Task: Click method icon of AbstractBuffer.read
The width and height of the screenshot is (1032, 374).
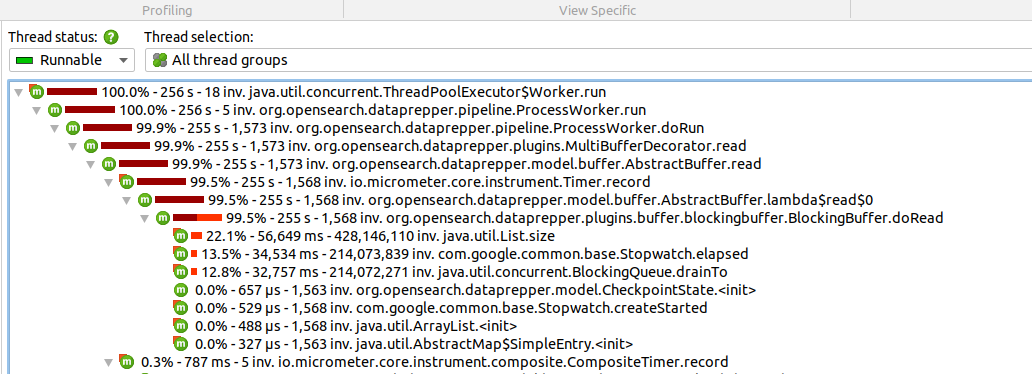Action: pyautogui.click(x=109, y=164)
